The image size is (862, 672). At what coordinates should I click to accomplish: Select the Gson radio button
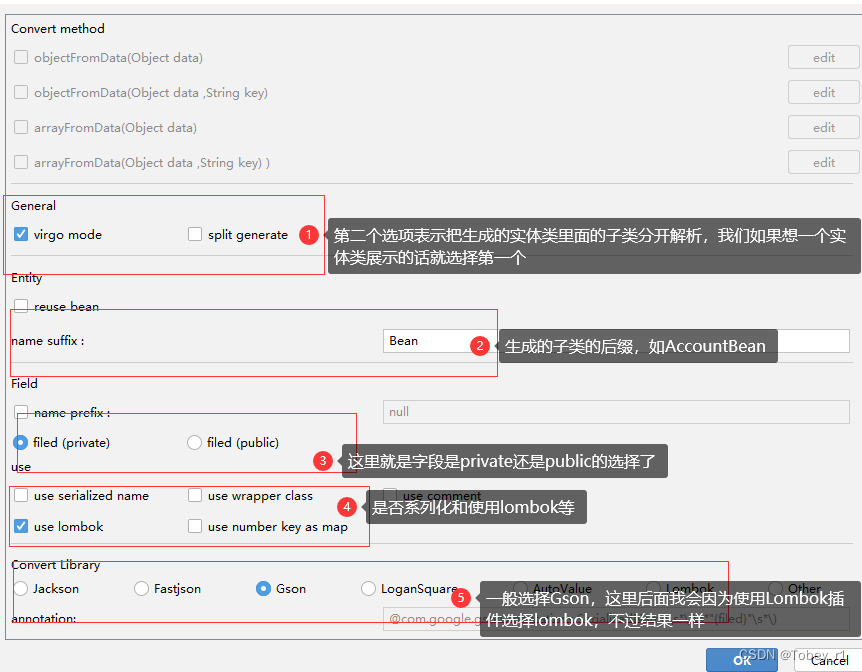tap(263, 588)
